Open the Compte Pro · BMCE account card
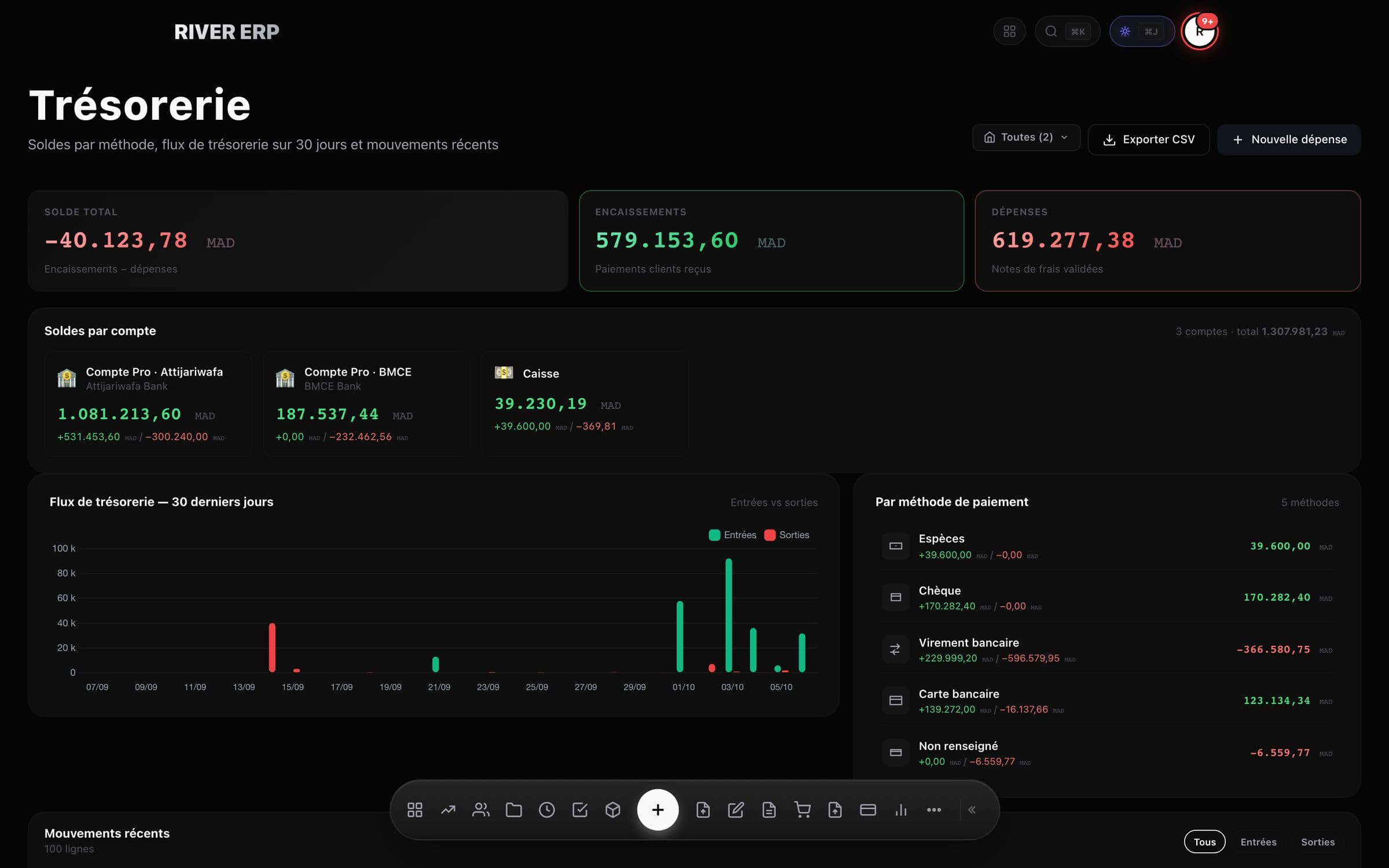Image resolution: width=1389 pixels, height=868 pixels. click(x=366, y=404)
